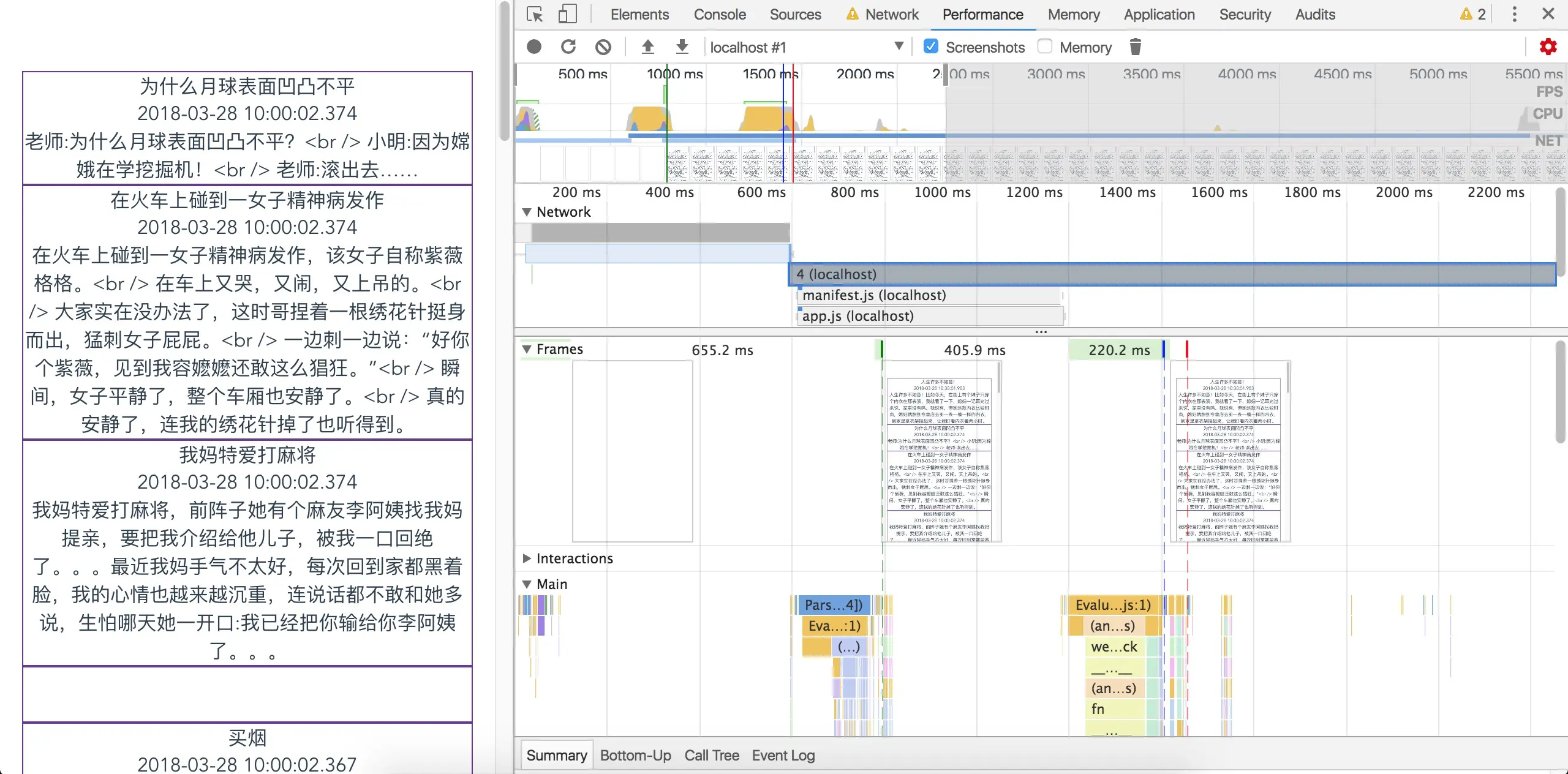Image resolution: width=1568 pixels, height=774 pixels.
Task: Uncheck the Screenshots checkbox
Action: pos(930,47)
